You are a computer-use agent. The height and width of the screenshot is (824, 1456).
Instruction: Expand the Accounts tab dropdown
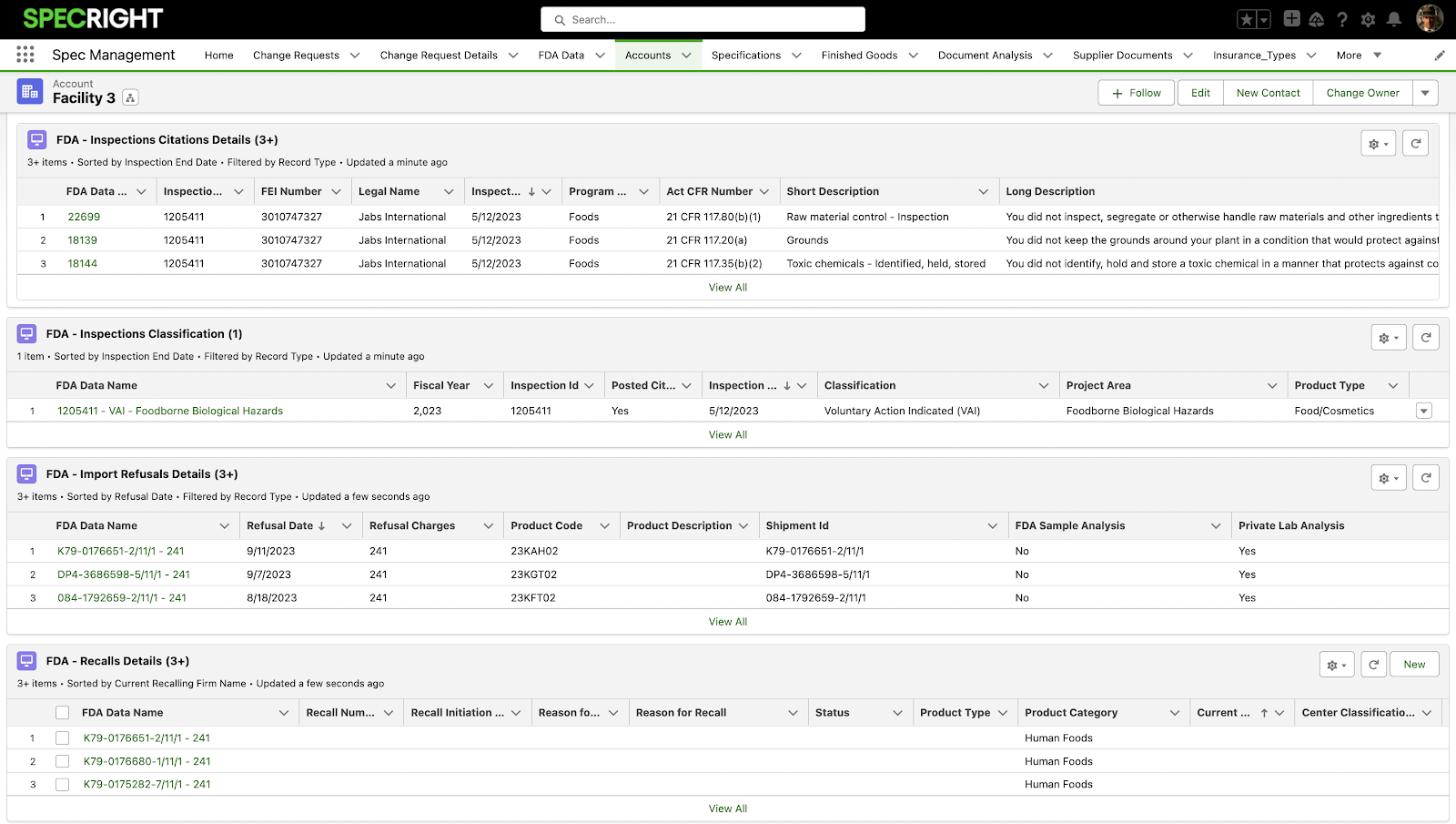tap(687, 56)
